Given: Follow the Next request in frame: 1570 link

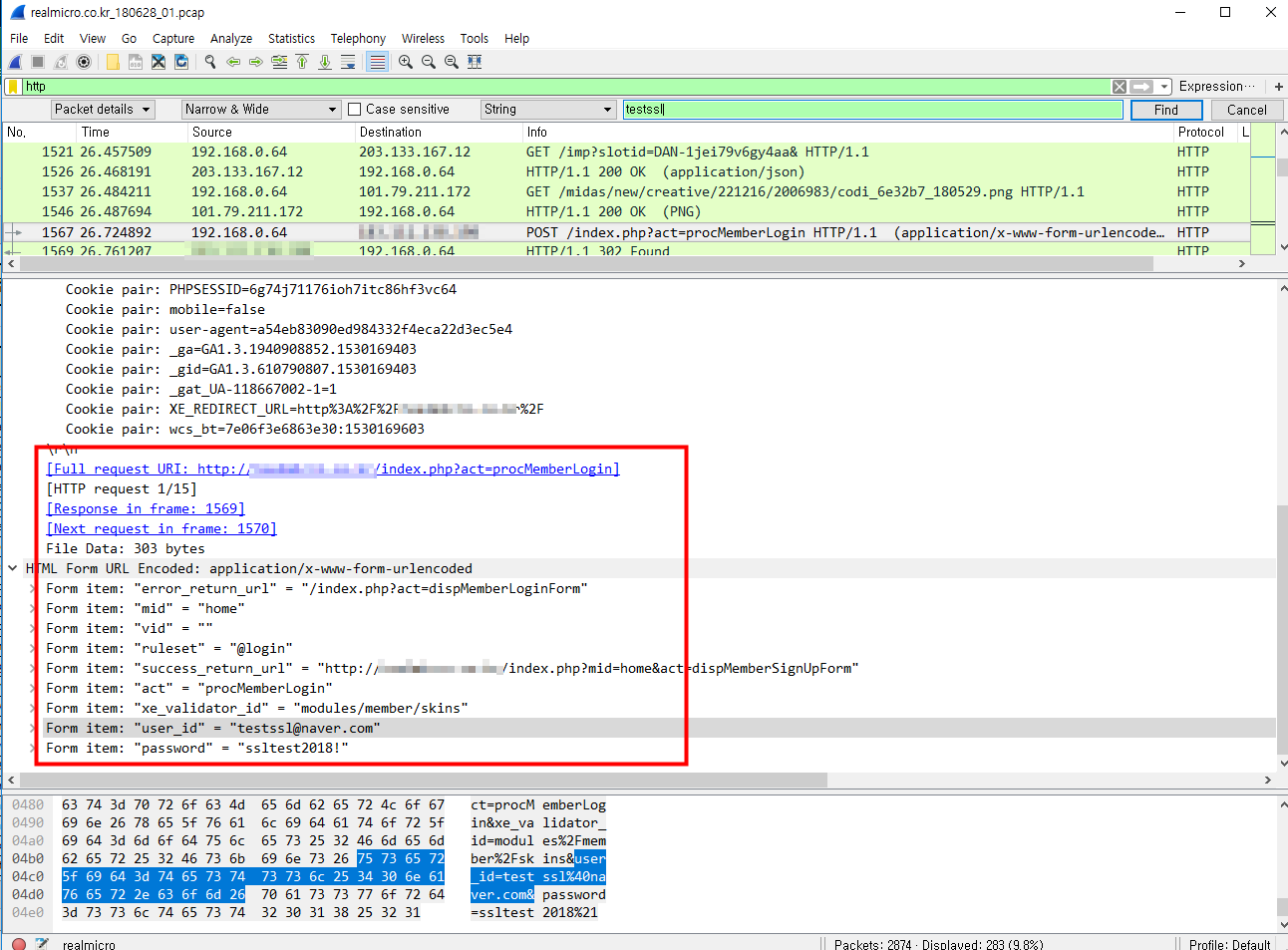Looking at the screenshot, I should click(161, 528).
